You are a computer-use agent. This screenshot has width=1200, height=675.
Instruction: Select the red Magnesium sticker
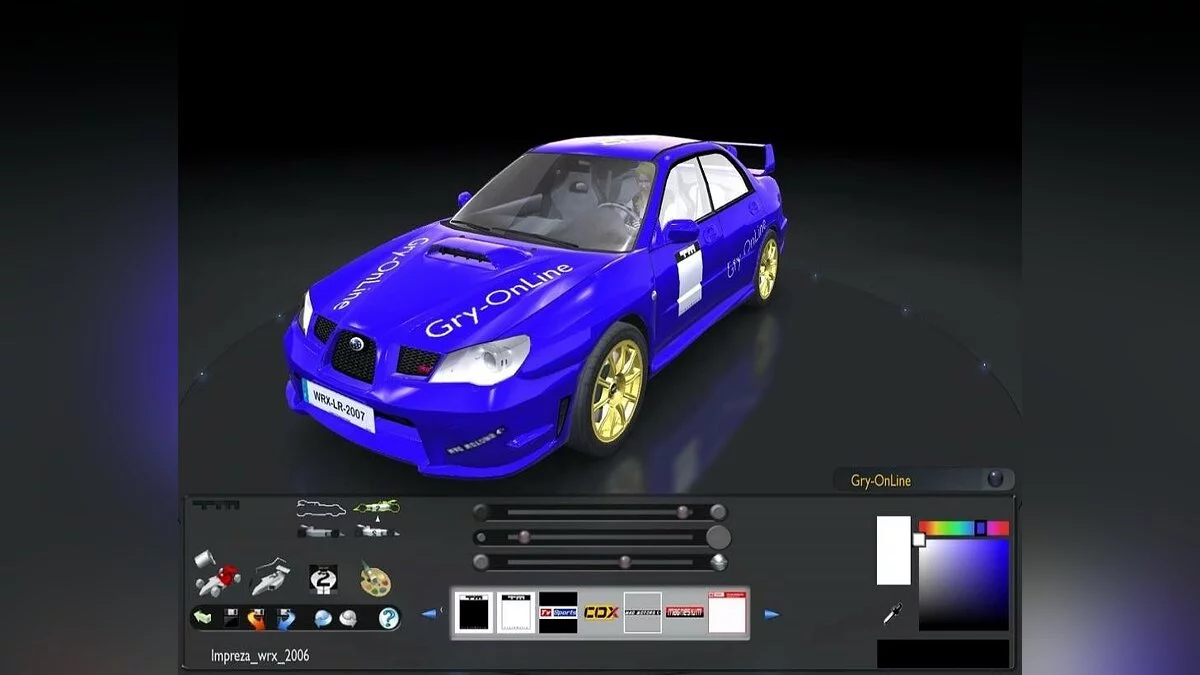point(685,612)
